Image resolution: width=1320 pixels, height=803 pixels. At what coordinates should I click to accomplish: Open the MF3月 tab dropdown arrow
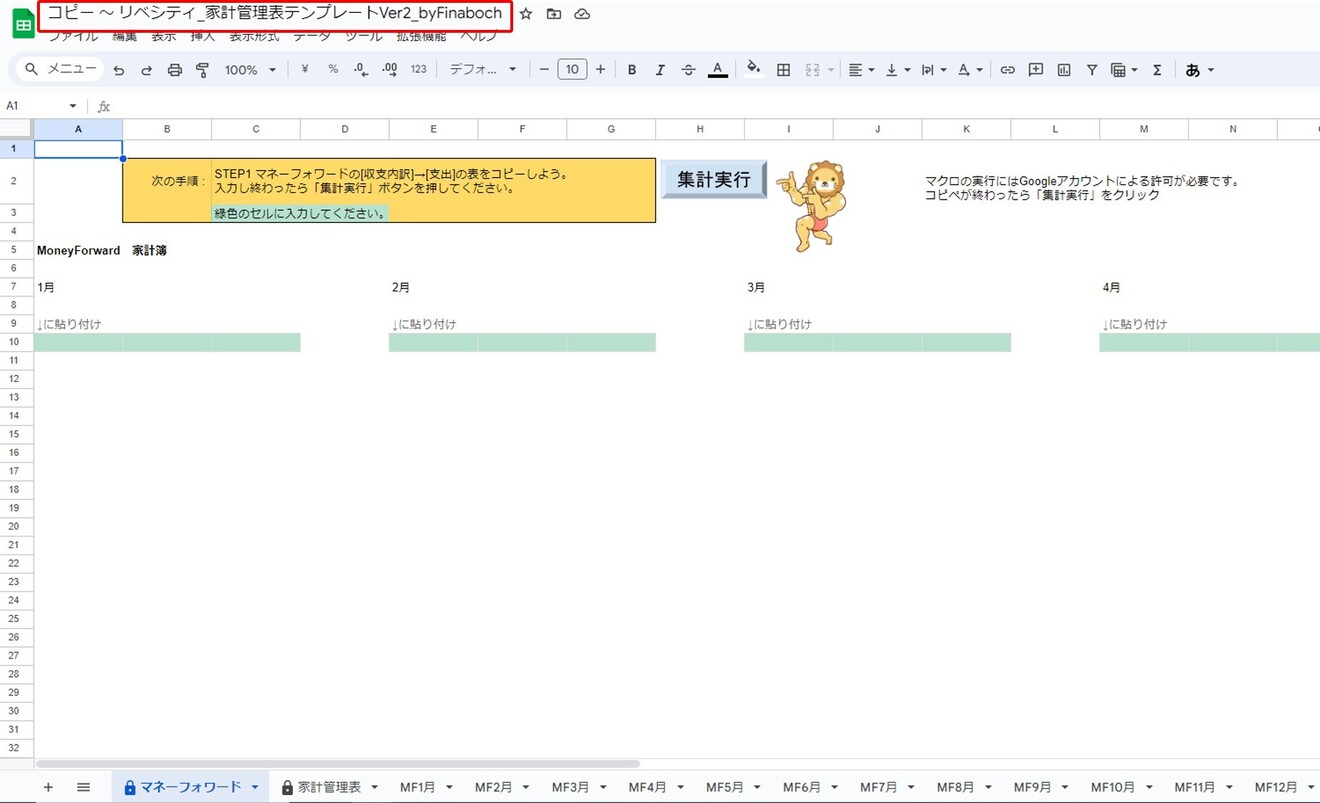pyautogui.click(x=605, y=788)
